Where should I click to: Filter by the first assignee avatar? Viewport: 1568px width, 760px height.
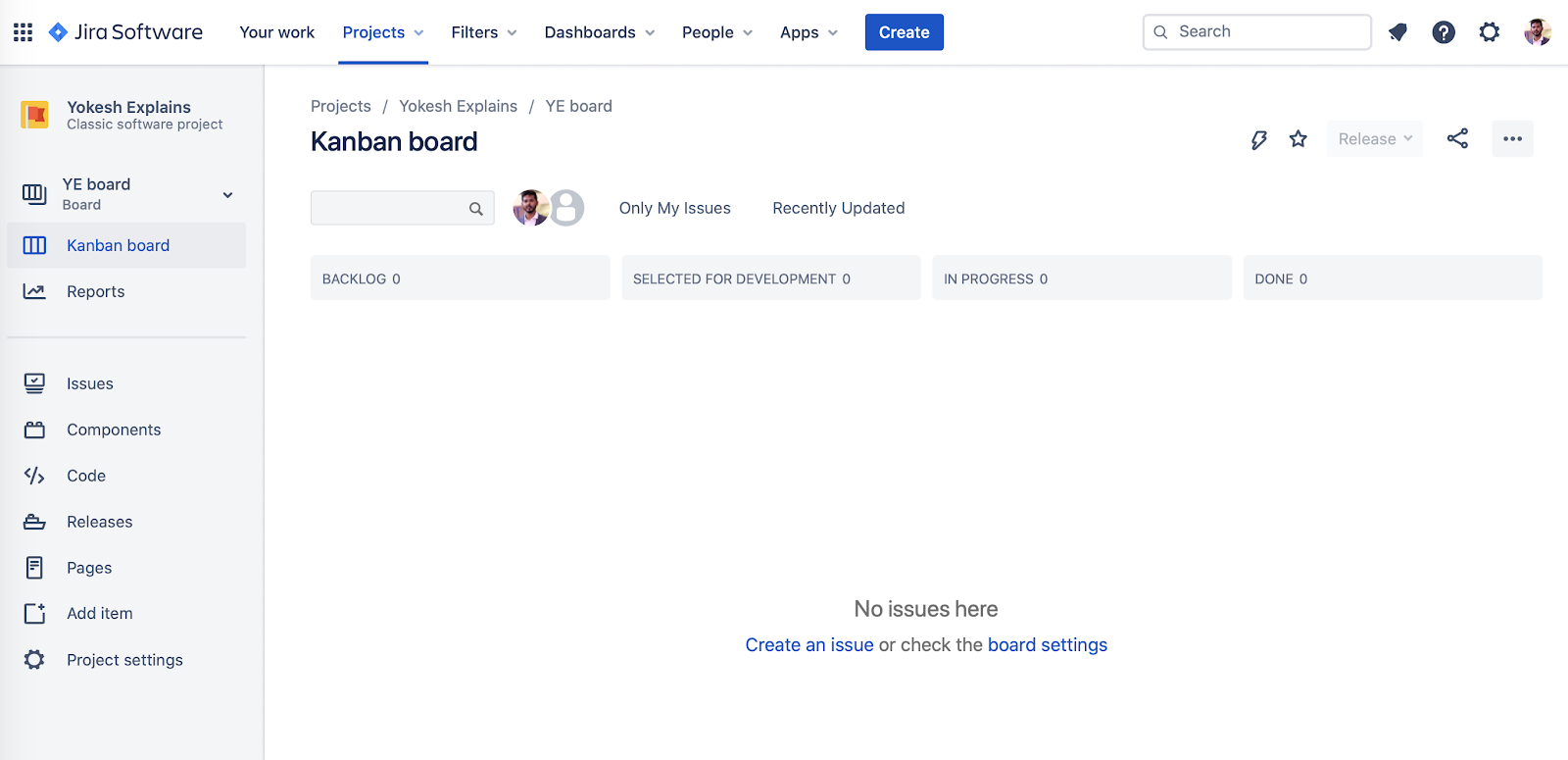[531, 208]
